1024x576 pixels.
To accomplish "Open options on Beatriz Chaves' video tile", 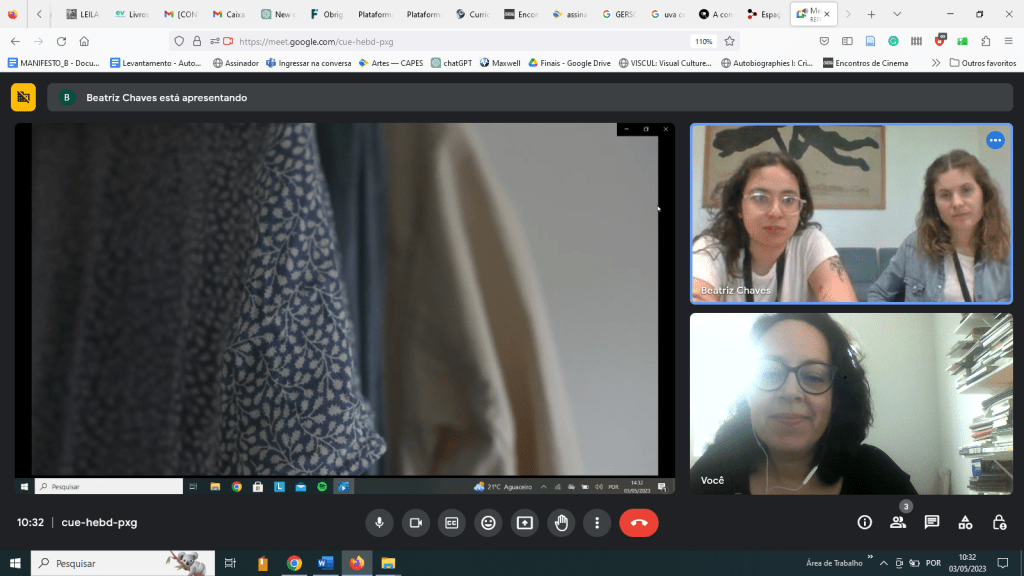I will (995, 140).
